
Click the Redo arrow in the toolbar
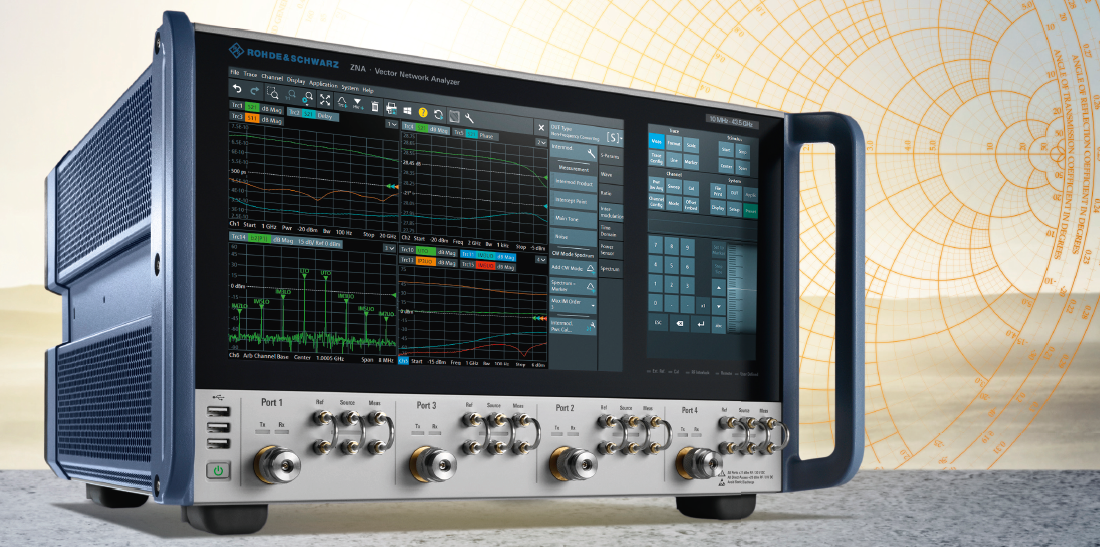[255, 91]
